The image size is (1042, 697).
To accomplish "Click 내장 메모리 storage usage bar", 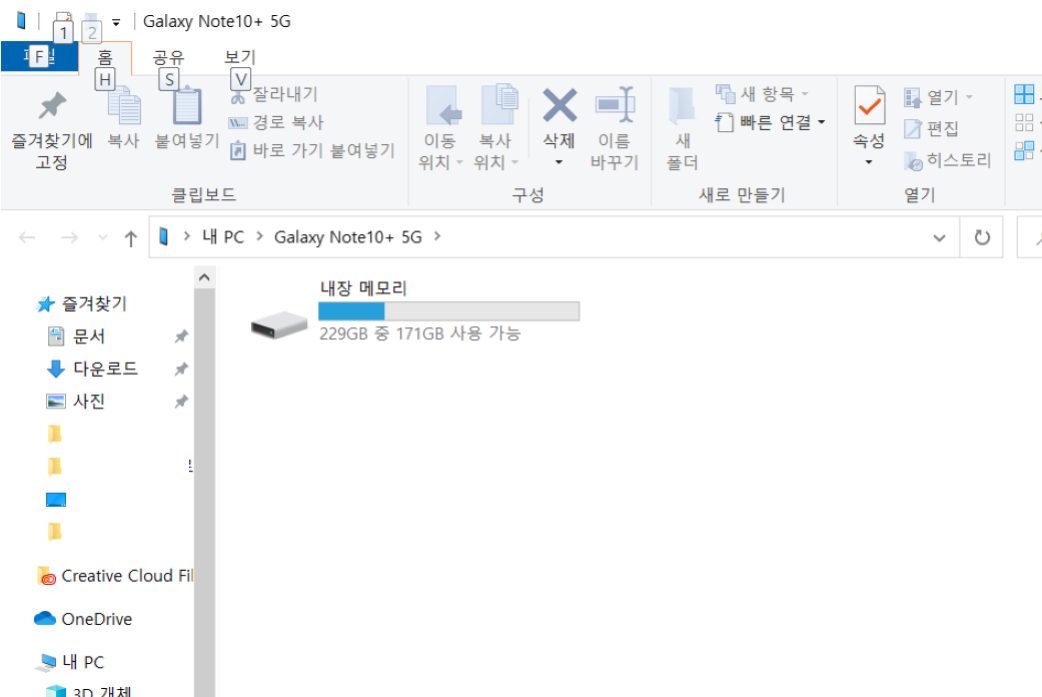I will [449, 311].
